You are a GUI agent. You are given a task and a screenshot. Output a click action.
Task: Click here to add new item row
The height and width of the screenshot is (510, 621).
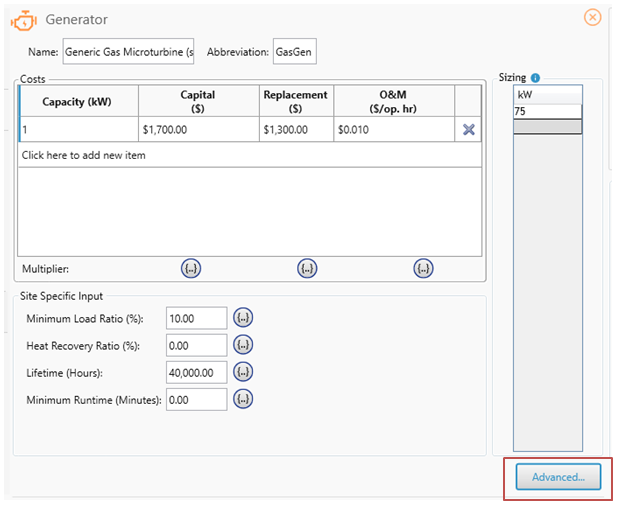[84, 155]
